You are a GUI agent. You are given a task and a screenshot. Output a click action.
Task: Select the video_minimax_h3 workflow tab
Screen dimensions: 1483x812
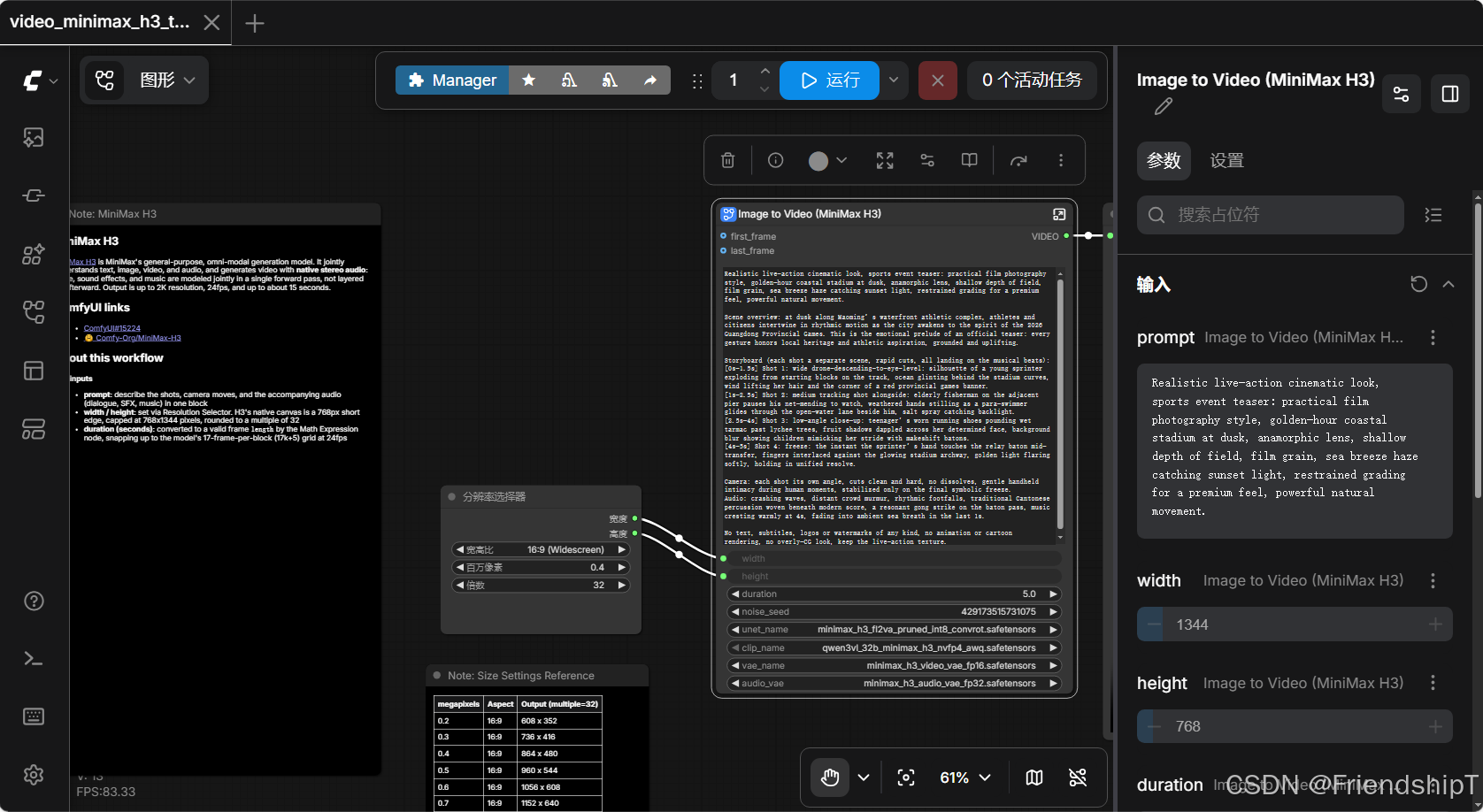click(x=100, y=22)
